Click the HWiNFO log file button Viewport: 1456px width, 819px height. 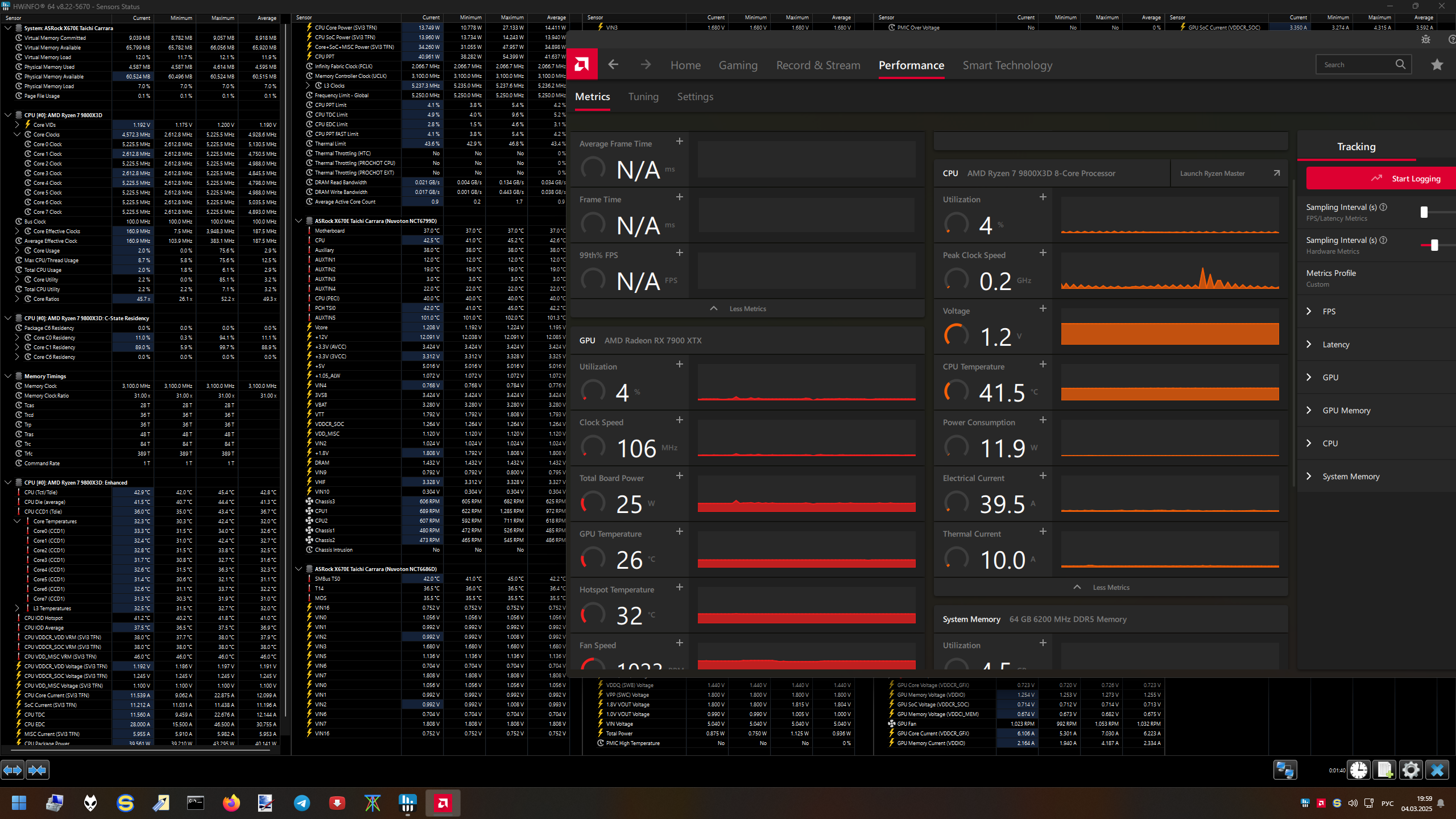coord(1384,770)
